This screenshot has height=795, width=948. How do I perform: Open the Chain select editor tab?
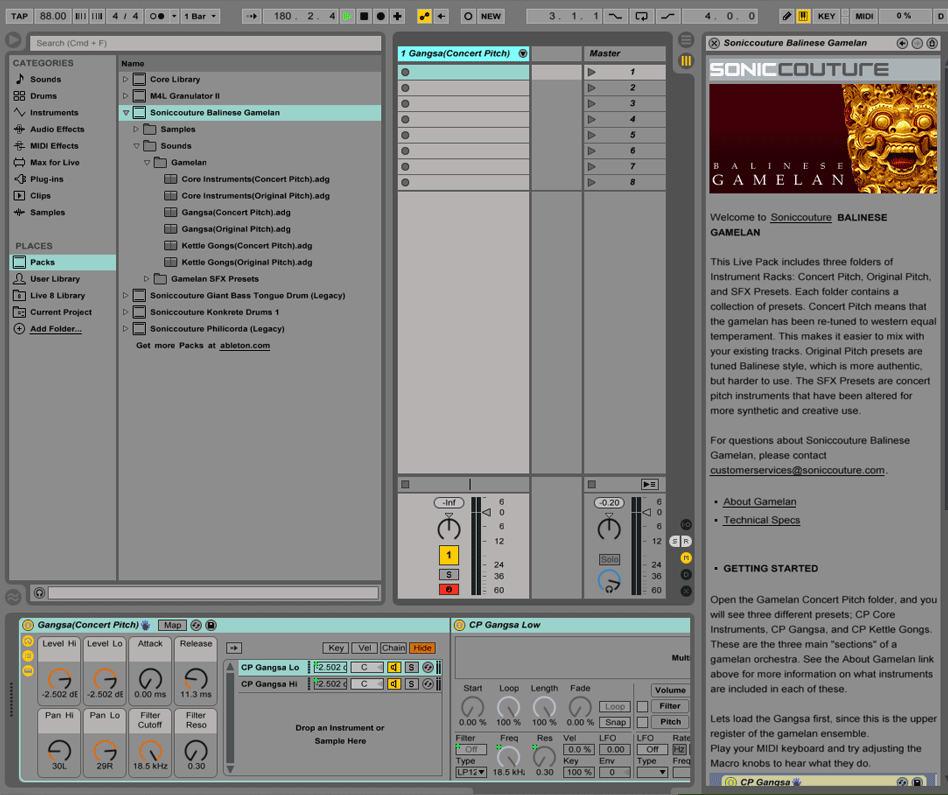click(x=393, y=647)
